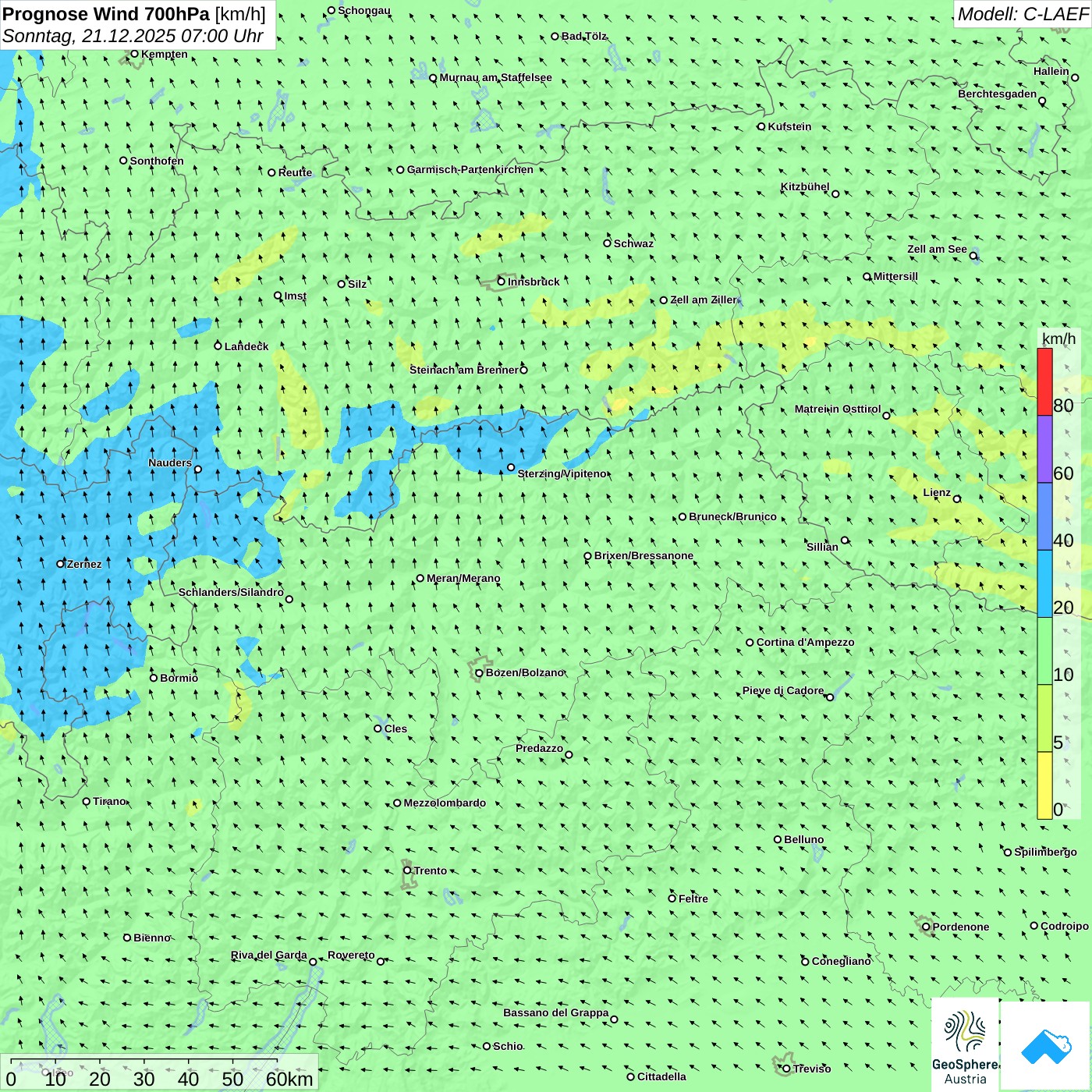Click the 'Sillian' label
Image resolution: width=1092 pixels, height=1092 pixels.
point(822,547)
